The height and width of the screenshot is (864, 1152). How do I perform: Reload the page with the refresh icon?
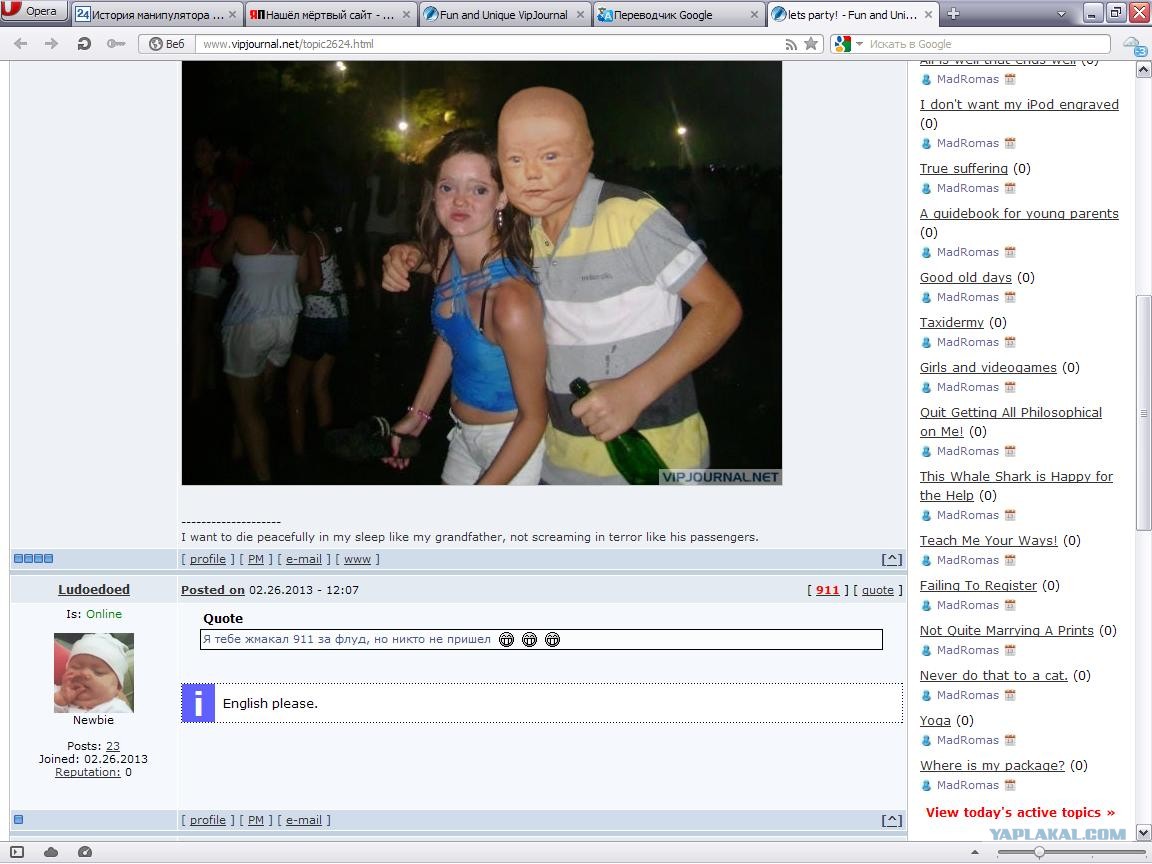[84, 44]
